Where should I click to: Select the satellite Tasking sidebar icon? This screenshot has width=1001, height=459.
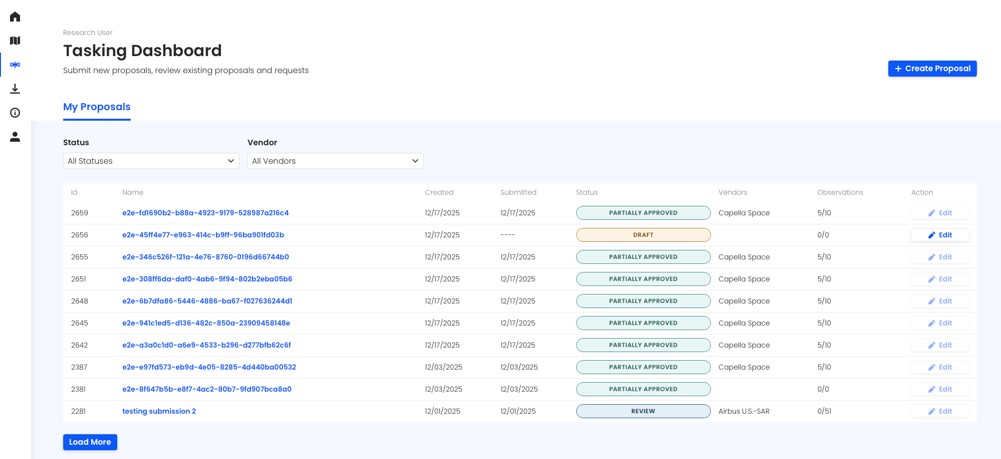pyautogui.click(x=15, y=64)
